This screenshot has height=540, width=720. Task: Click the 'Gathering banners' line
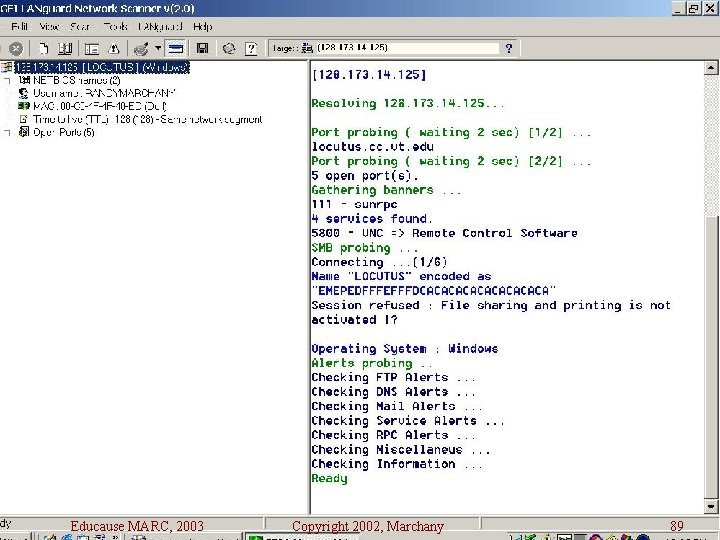coord(386,190)
